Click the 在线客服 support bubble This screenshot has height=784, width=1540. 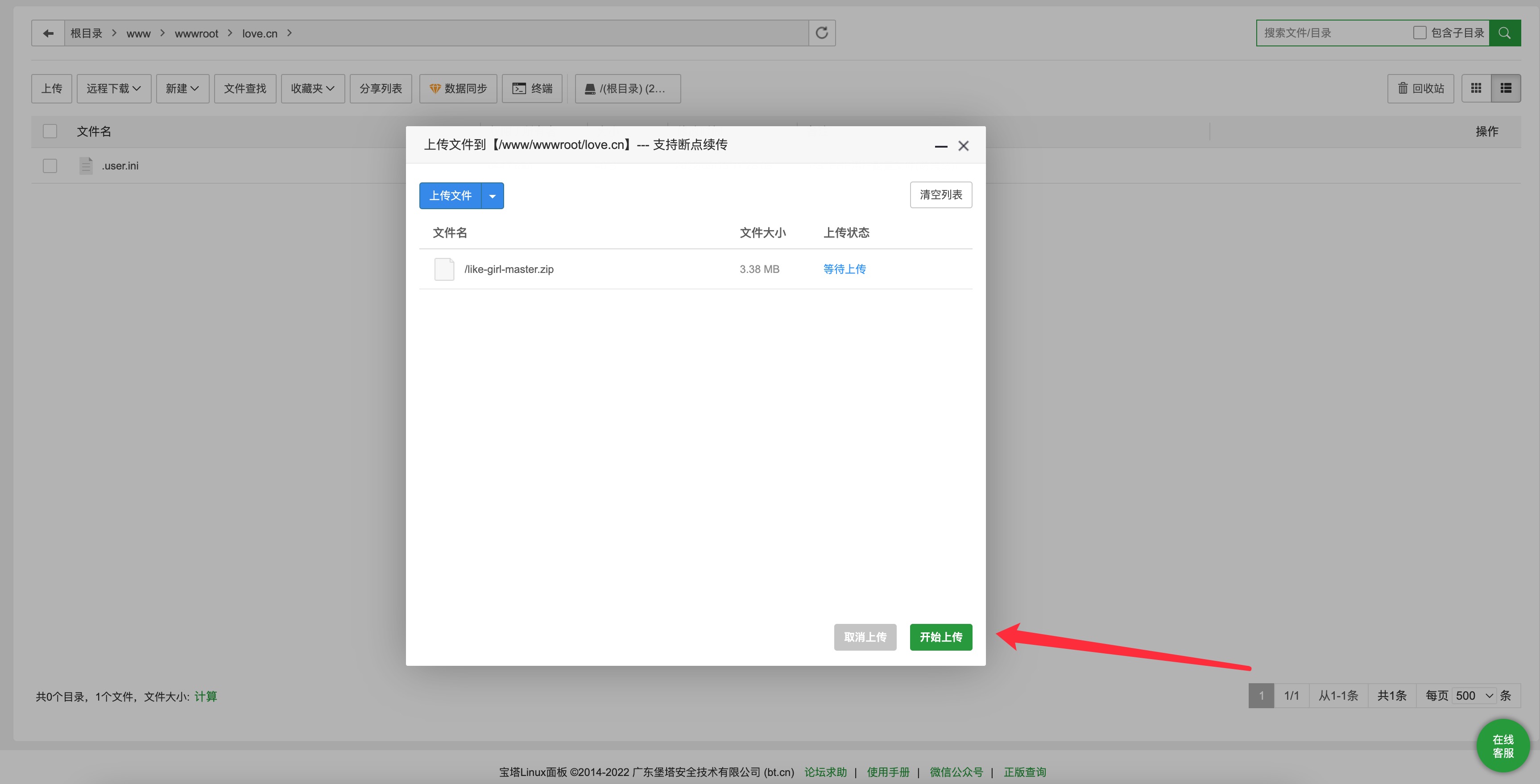(1503, 746)
